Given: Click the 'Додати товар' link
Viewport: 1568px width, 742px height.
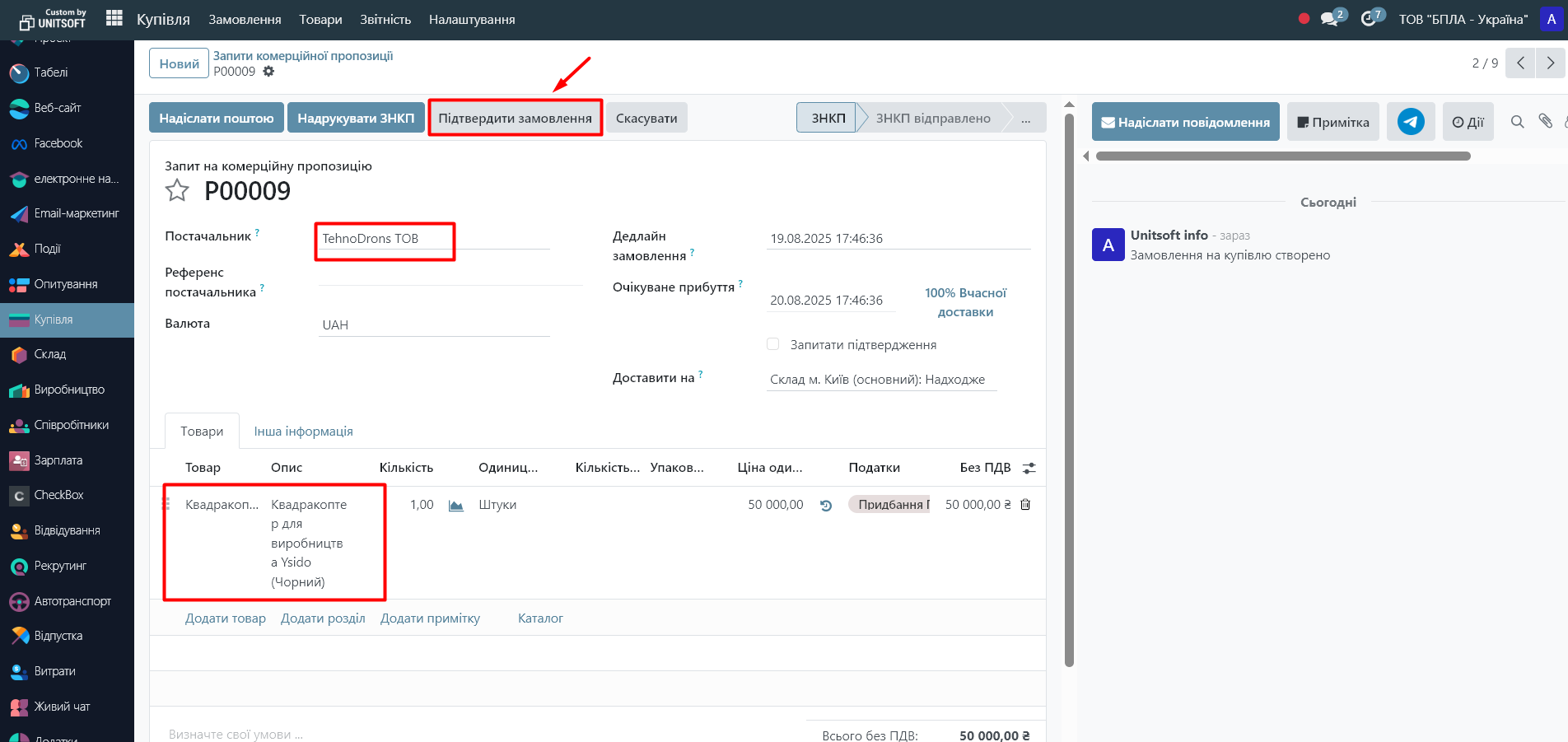Looking at the screenshot, I should [x=225, y=618].
